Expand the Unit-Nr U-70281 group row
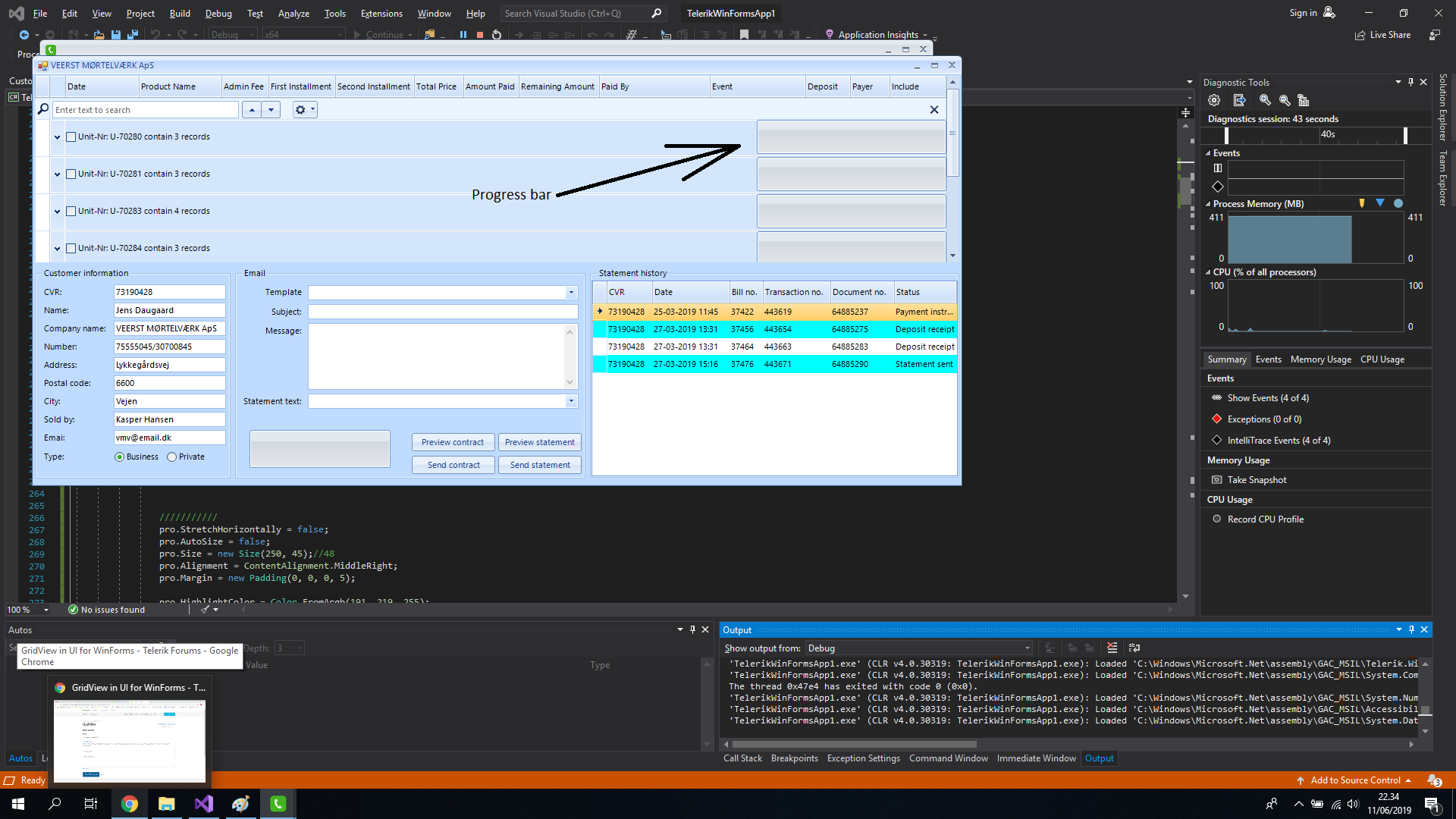Viewport: 1456px width, 819px height. pyautogui.click(x=57, y=174)
